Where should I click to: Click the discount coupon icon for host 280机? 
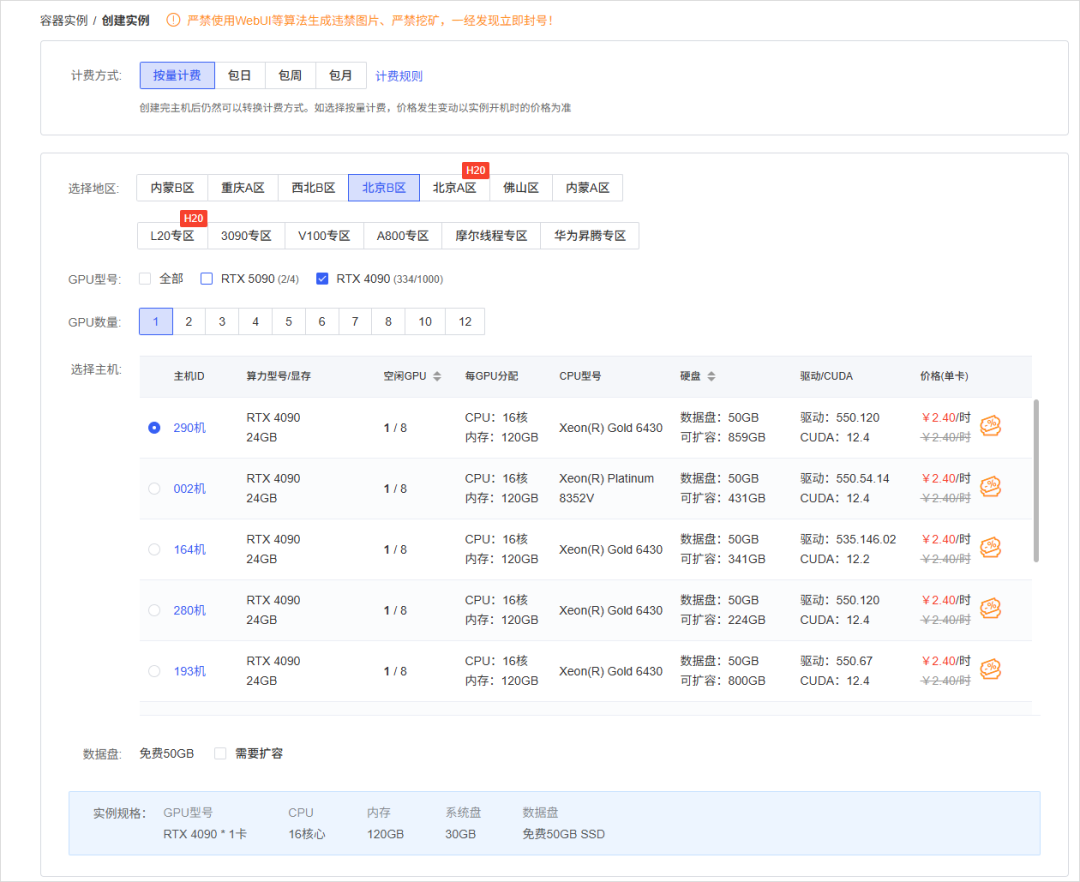point(990,609)
